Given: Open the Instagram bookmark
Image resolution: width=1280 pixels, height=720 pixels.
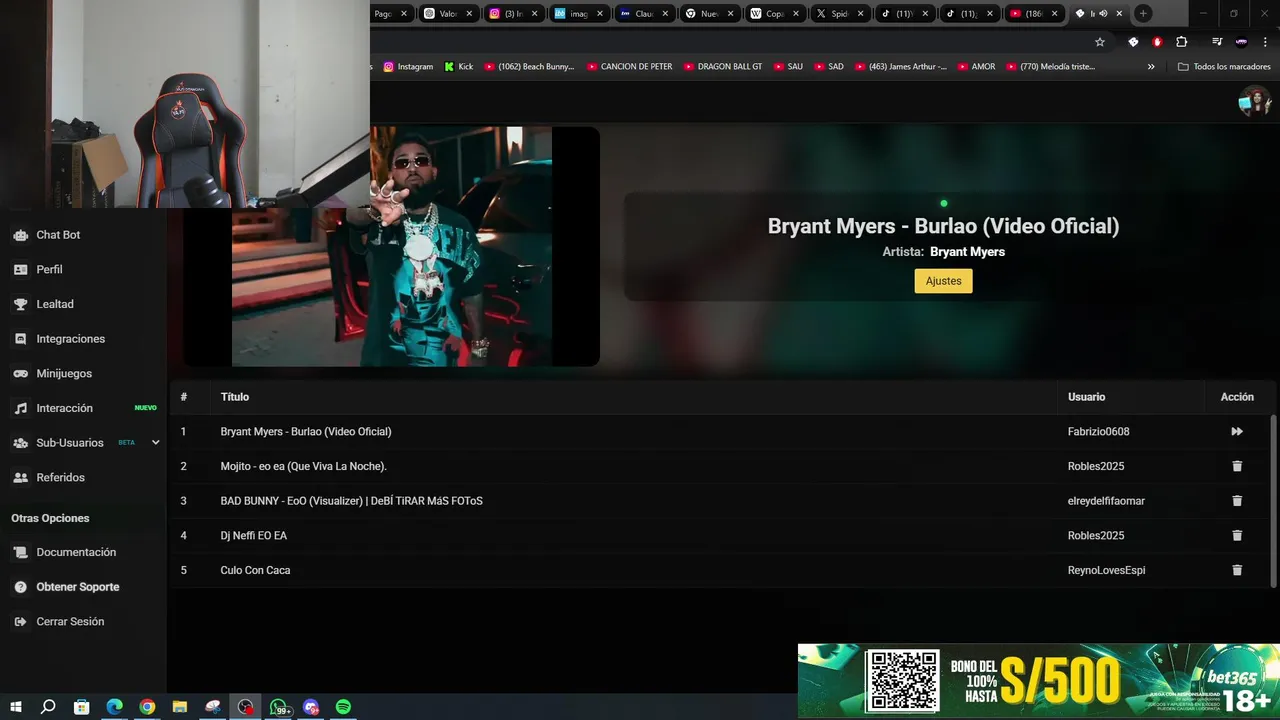Looking at the screenshot, I should coord(408,67).
